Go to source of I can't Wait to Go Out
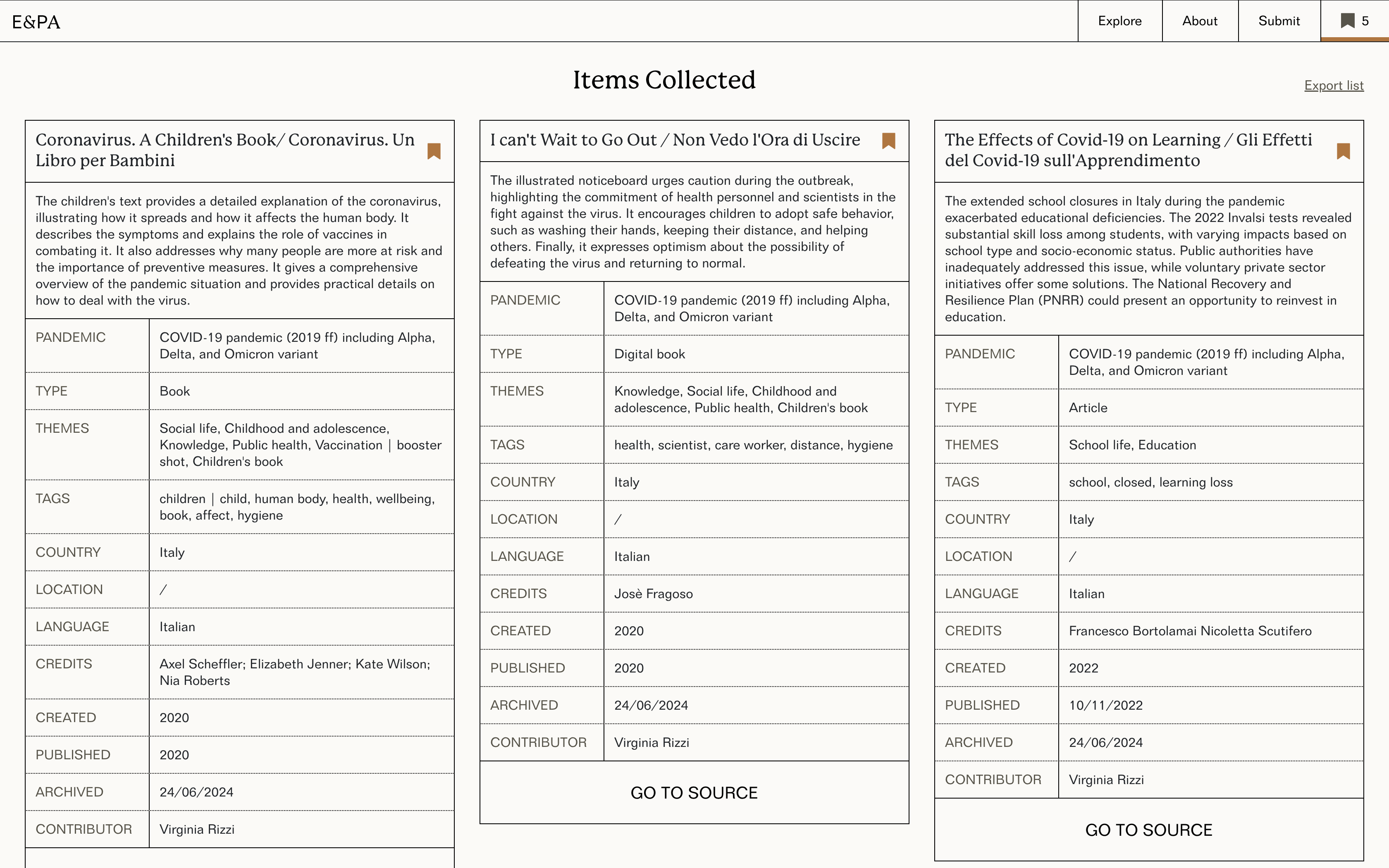 pos(694,793)
